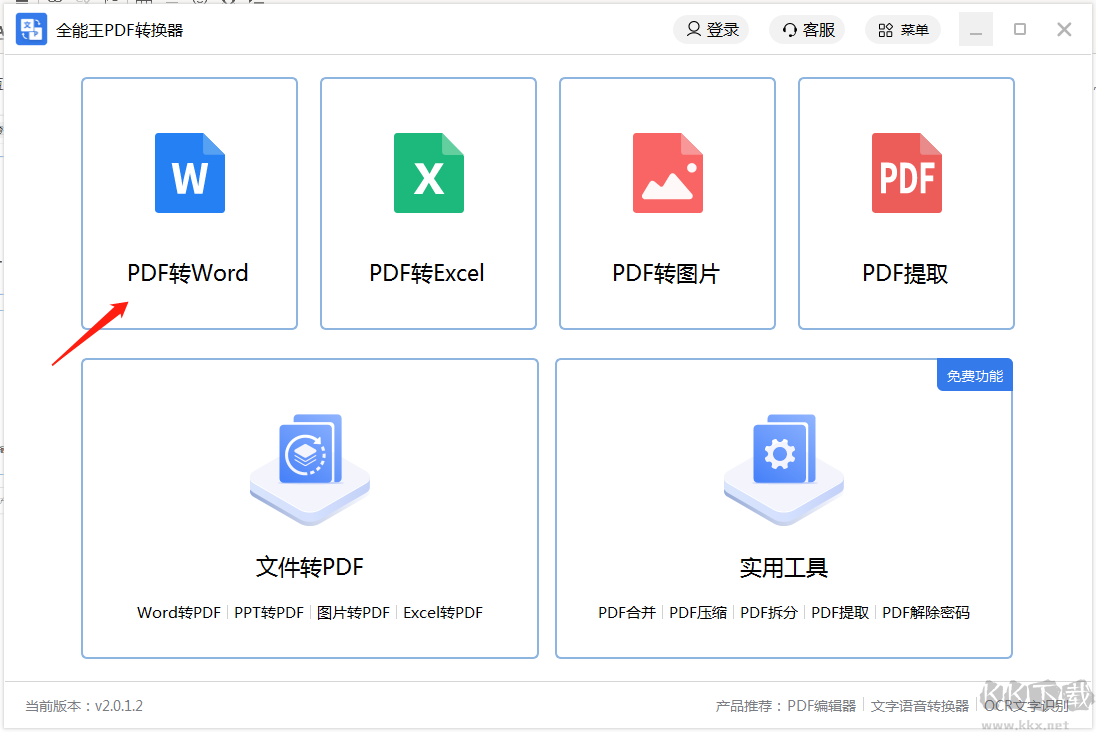The height and width of the screenshot is (732, 1096).
Task: Open the 文字语音转换器 product link
Action: [920, 706]
